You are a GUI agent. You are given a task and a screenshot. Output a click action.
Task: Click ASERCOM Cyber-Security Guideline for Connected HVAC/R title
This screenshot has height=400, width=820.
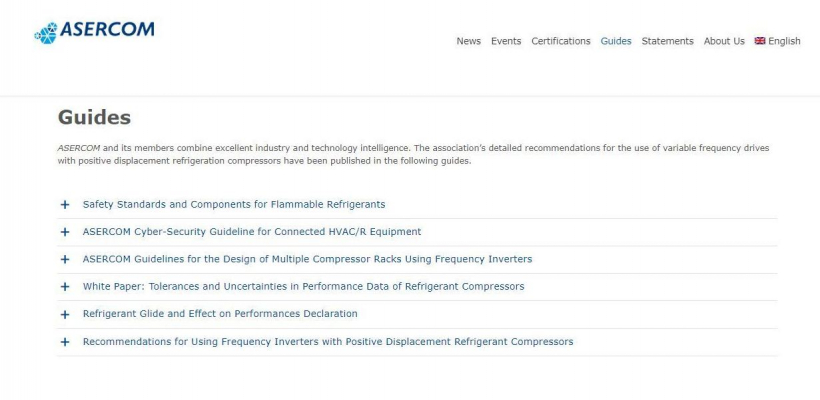(x=252, y=232)
